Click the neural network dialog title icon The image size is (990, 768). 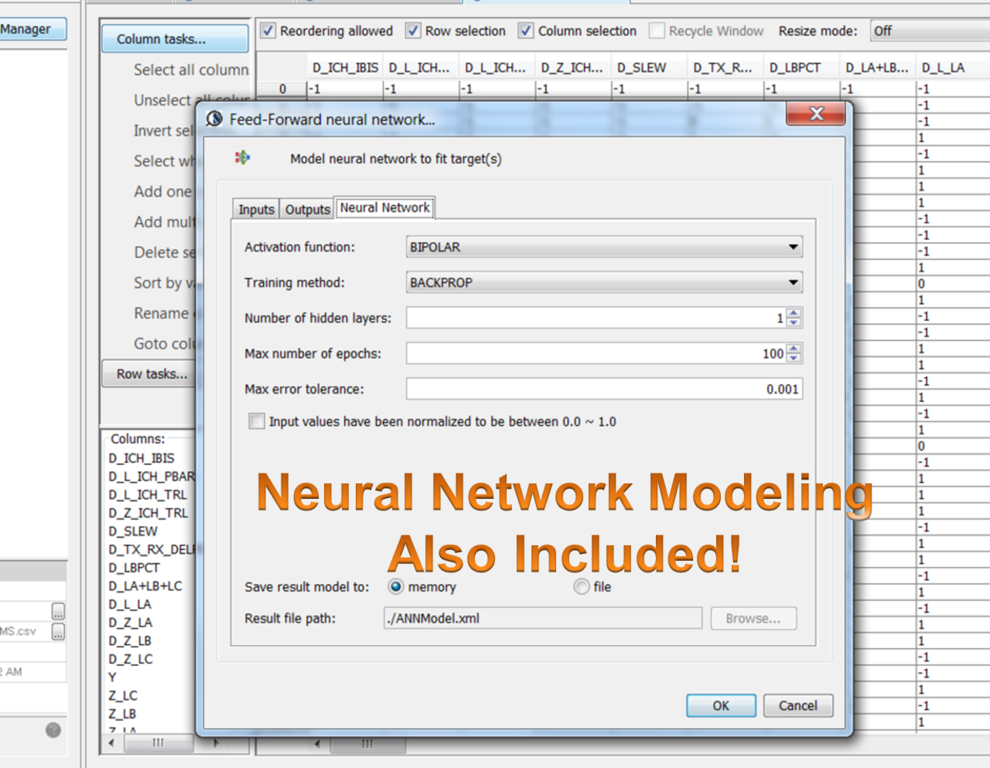pyautogui.click(x=214, y=119)
